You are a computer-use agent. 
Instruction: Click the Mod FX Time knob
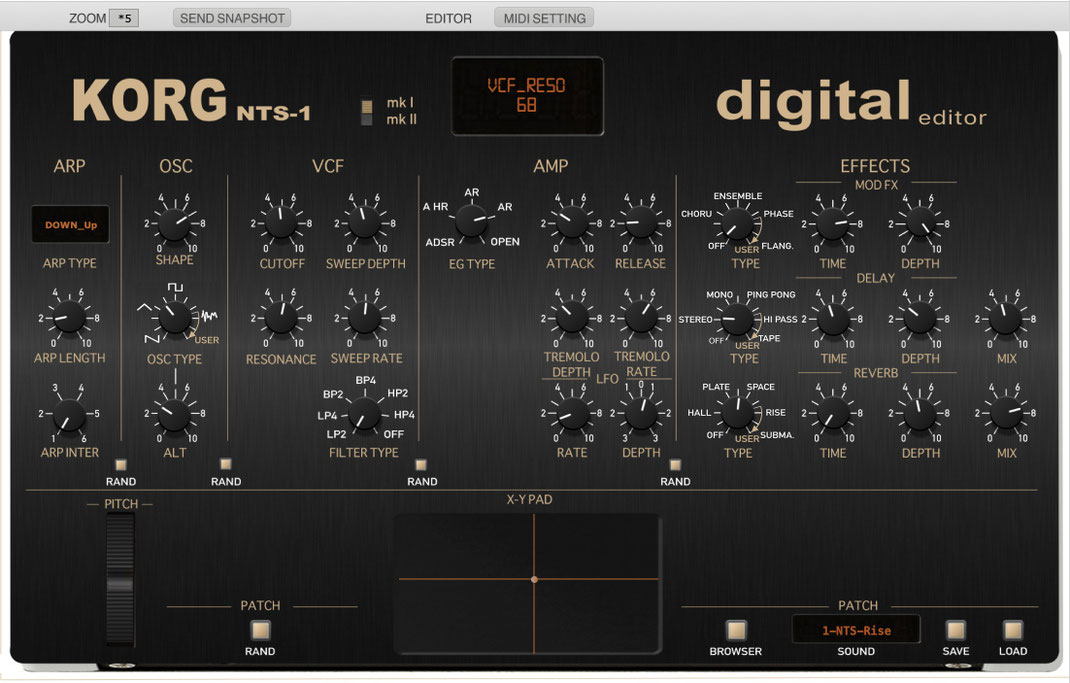click(833, 224)
